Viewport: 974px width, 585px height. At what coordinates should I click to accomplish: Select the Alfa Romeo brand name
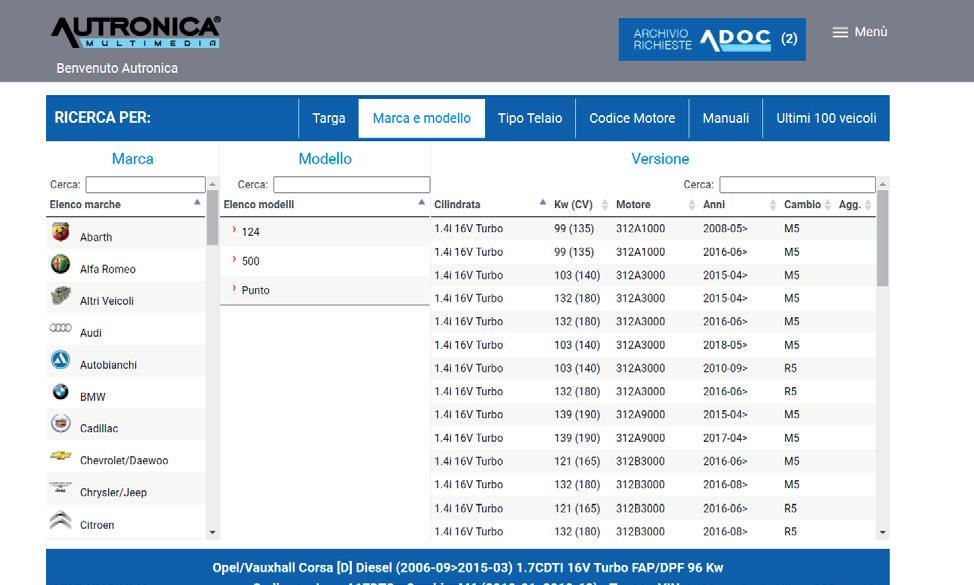click(107, 269)
